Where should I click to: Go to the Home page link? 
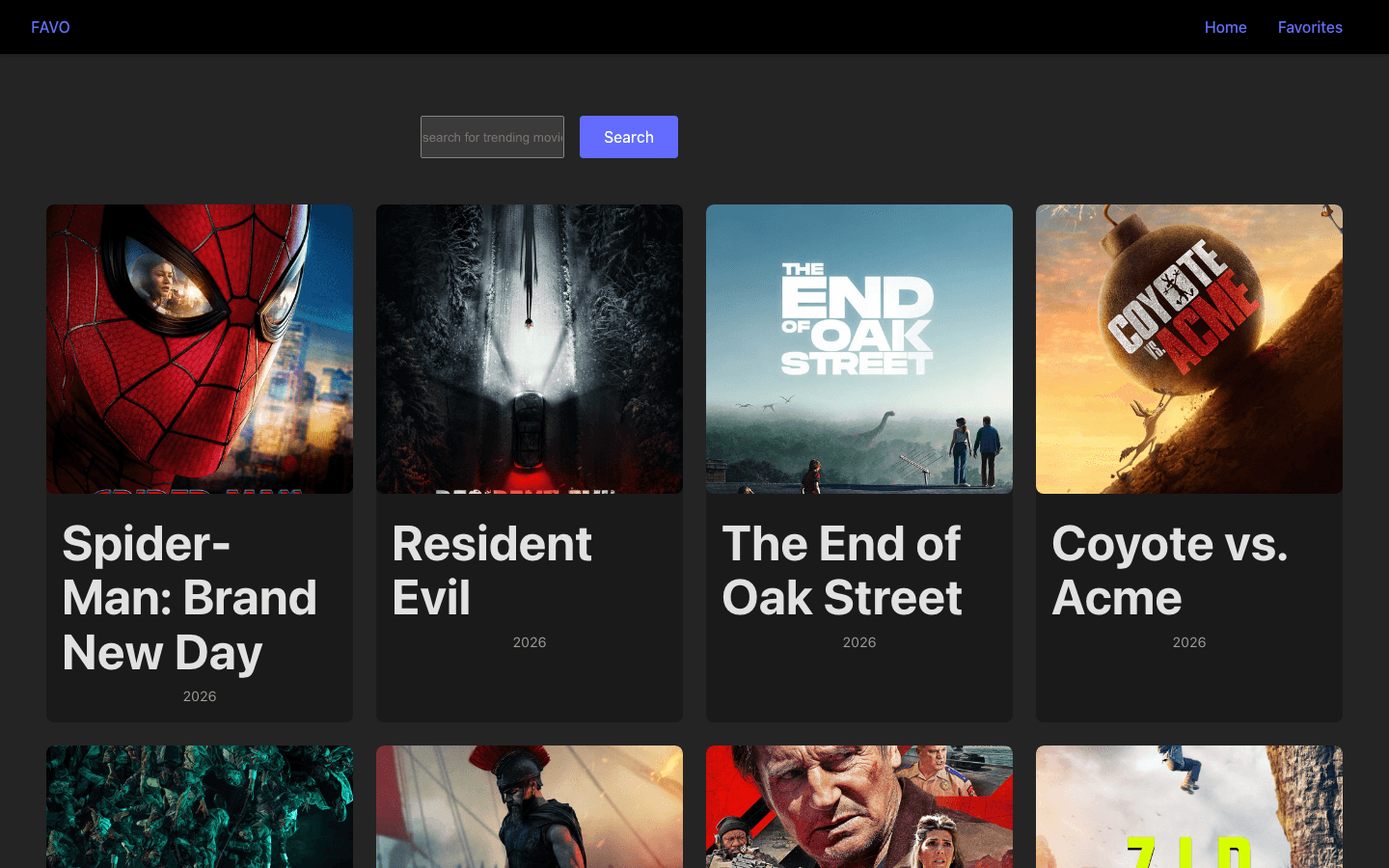[x=1225, y=27]
